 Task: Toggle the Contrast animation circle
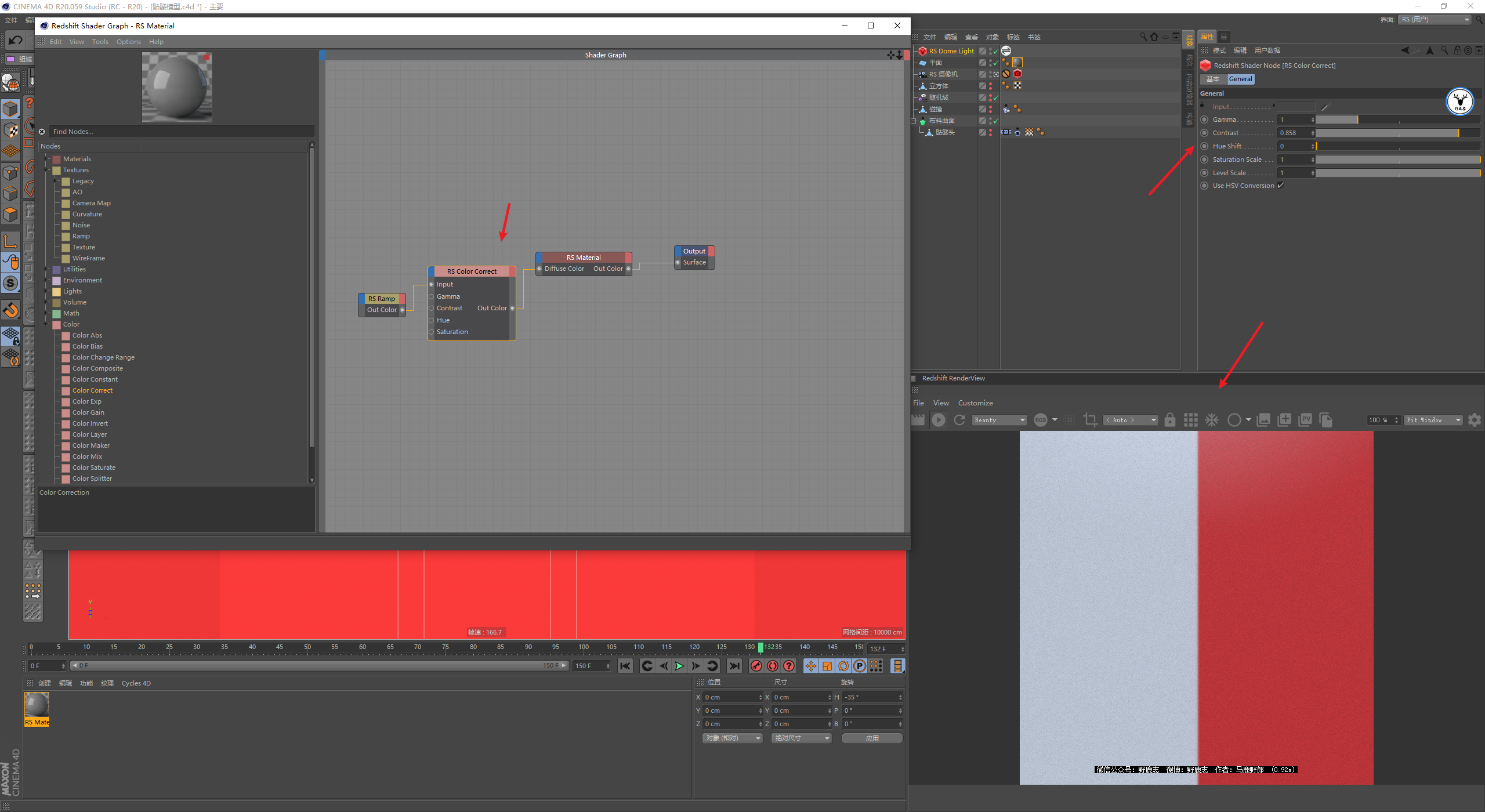(x=1204, y=133)
